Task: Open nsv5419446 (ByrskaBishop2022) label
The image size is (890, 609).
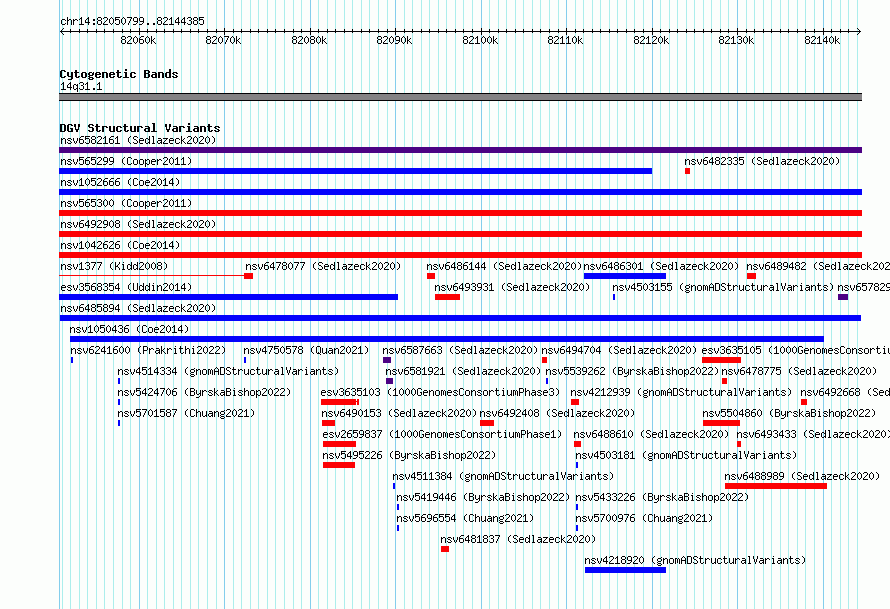Action: click(483, 497)
